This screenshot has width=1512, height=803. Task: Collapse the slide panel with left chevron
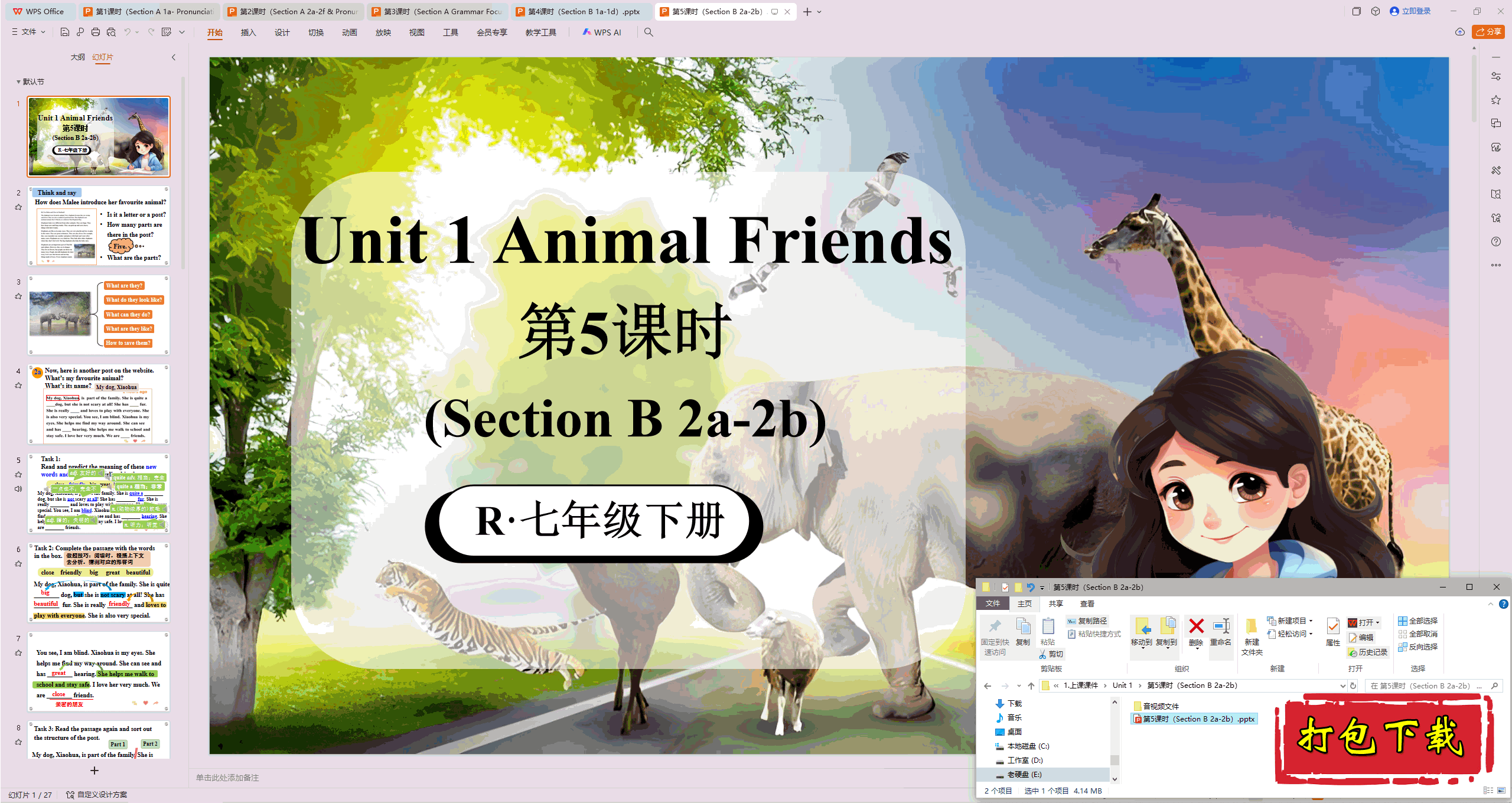click(174, 57)
